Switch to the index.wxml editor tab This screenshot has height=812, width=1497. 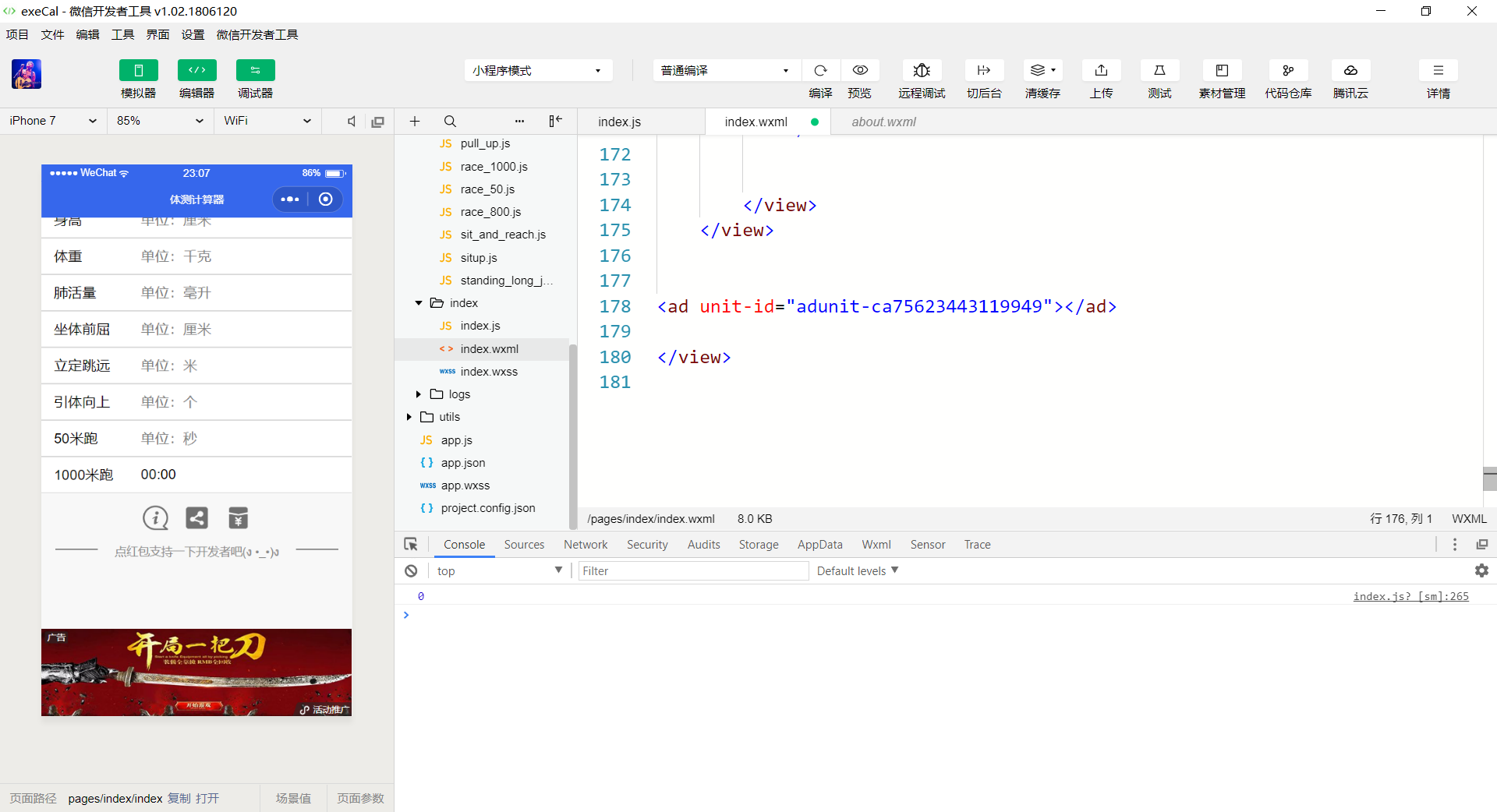(768, 122)
